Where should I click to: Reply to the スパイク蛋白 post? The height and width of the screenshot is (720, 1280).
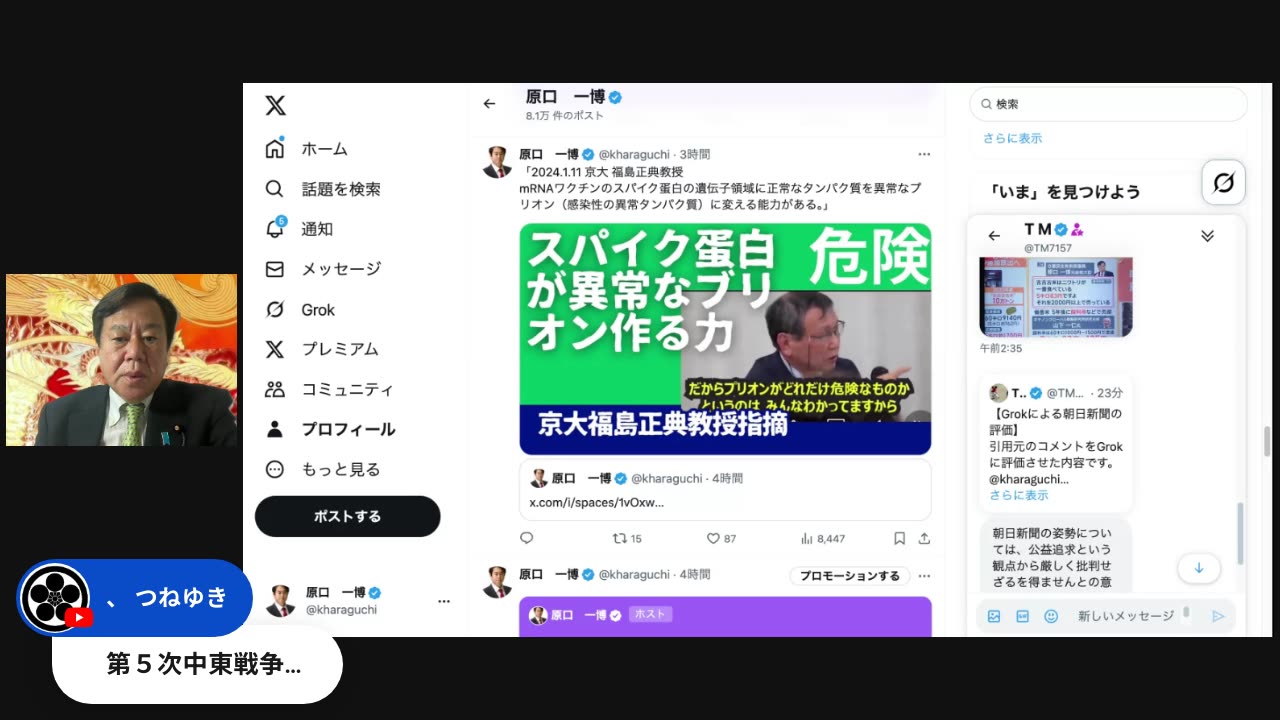[x=527, y=538]
